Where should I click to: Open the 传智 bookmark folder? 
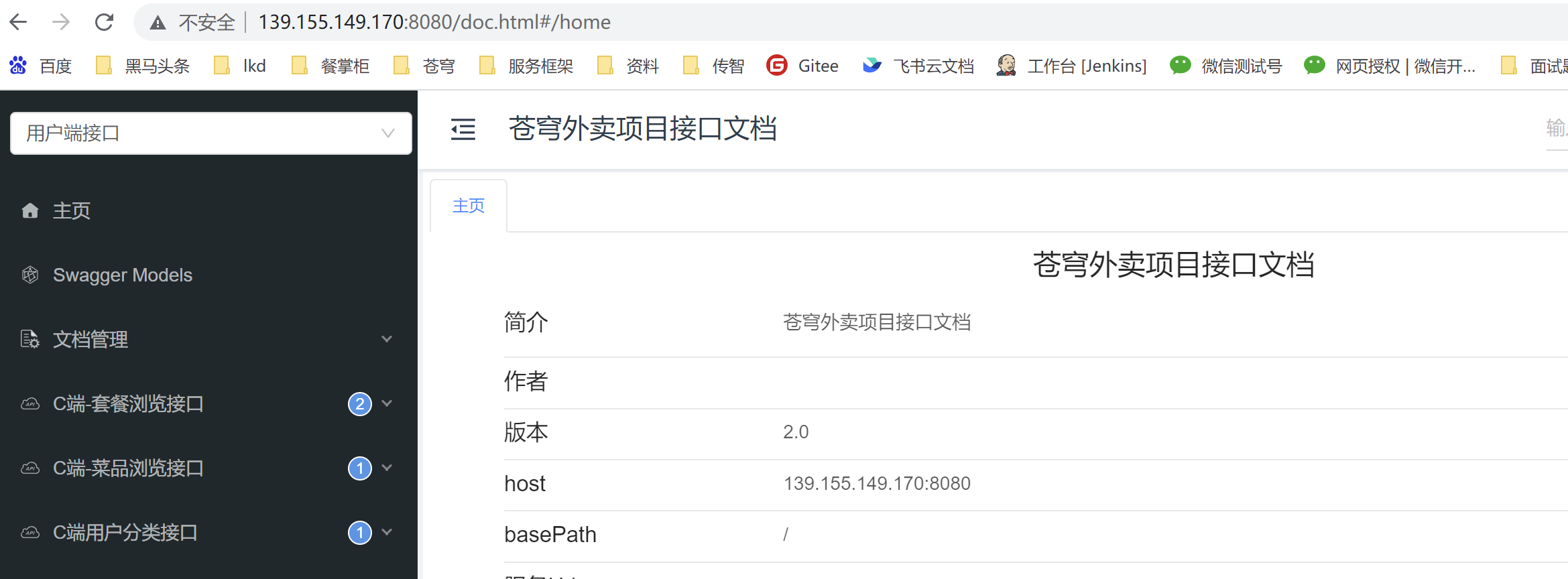coord(714,66)
